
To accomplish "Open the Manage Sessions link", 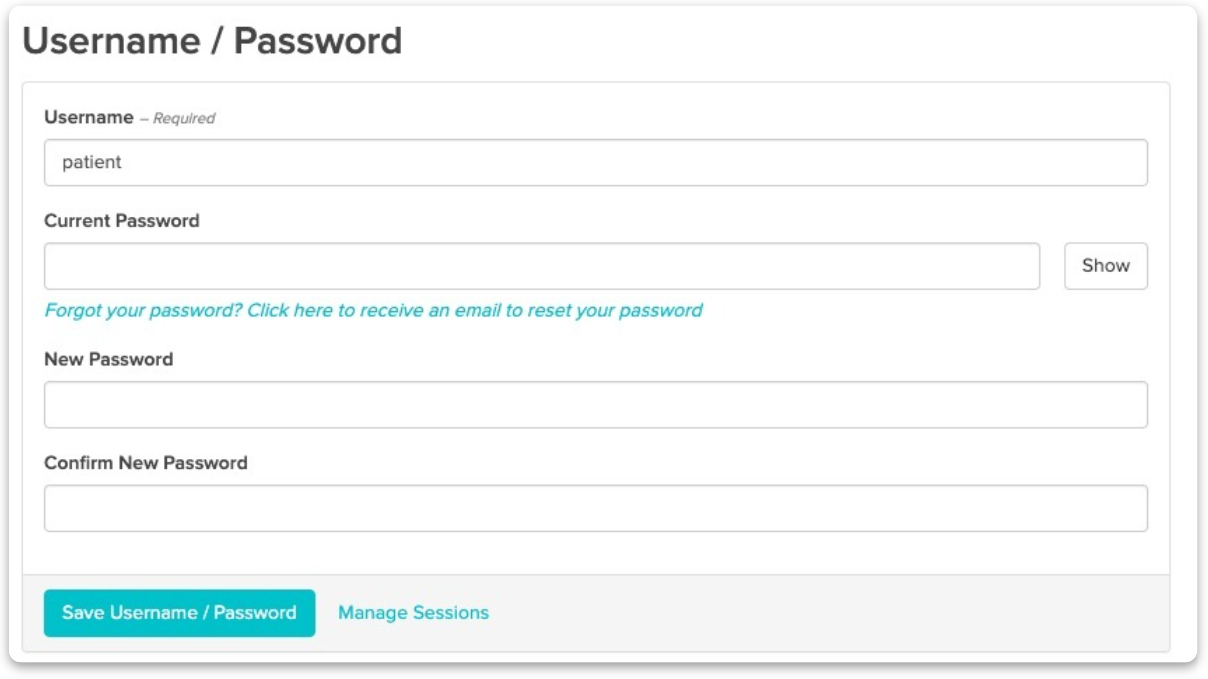I will pos(413,613).
